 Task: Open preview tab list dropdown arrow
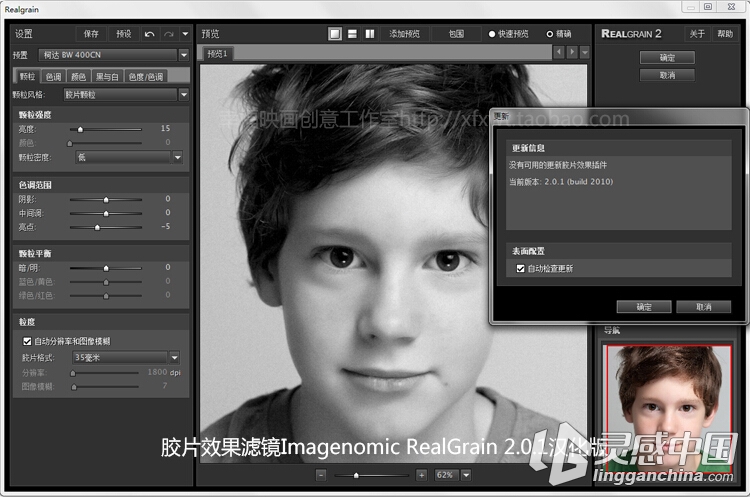click(x=585, y=52)
